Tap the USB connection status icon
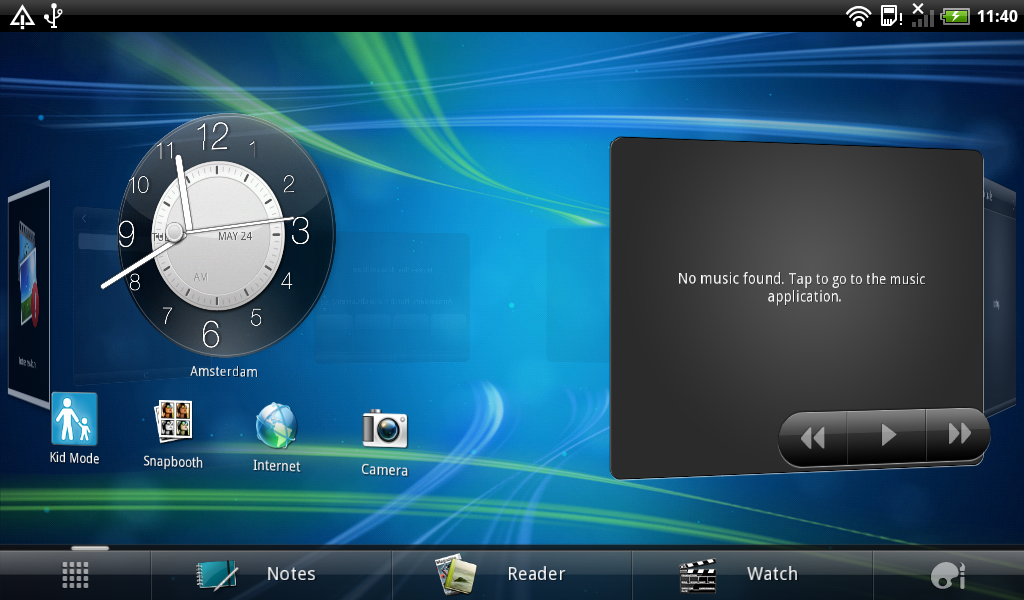Image resolution: width=1024 pixels, height=600 pixels. pos(54,16)
